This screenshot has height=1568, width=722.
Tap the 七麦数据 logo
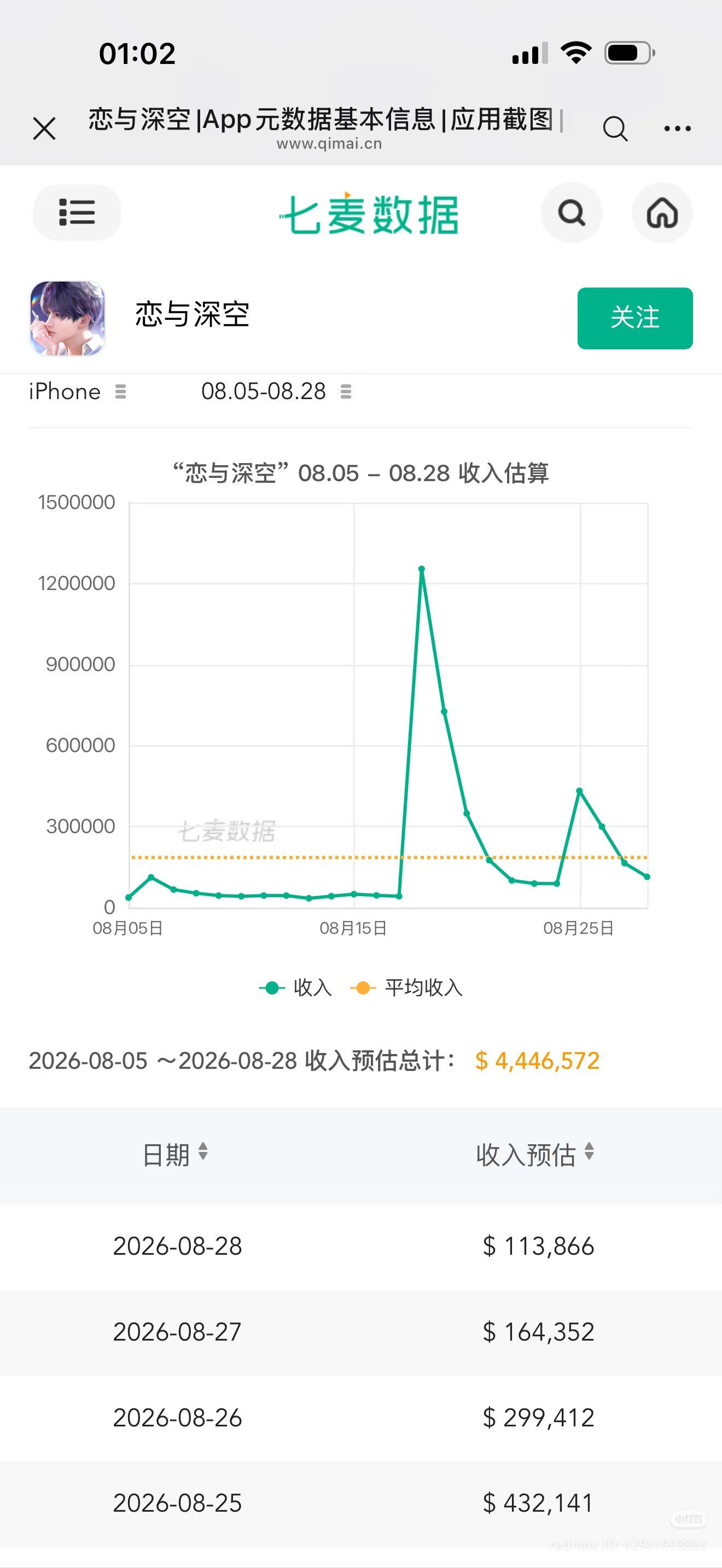(x=368, y=214)
